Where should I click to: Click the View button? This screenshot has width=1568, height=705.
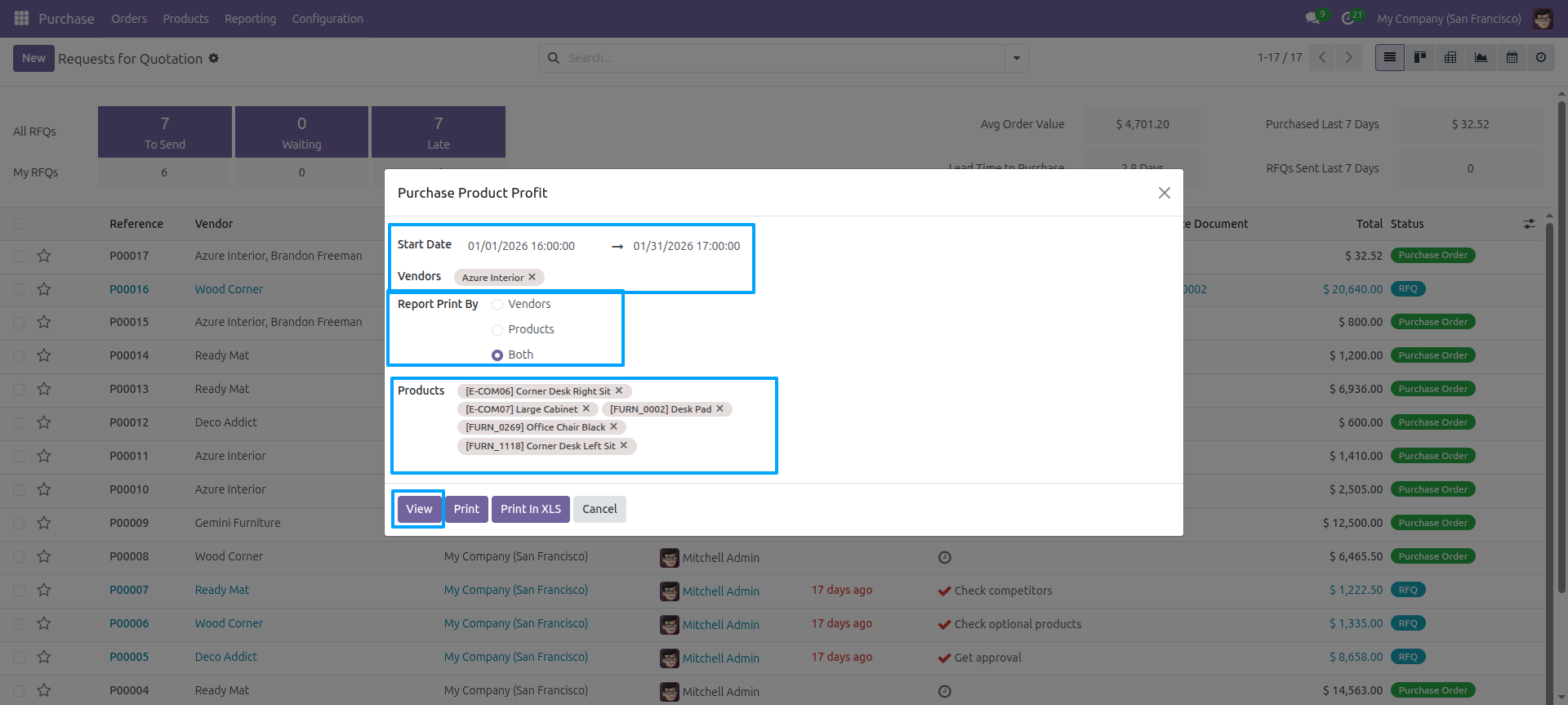coord(419,509)
